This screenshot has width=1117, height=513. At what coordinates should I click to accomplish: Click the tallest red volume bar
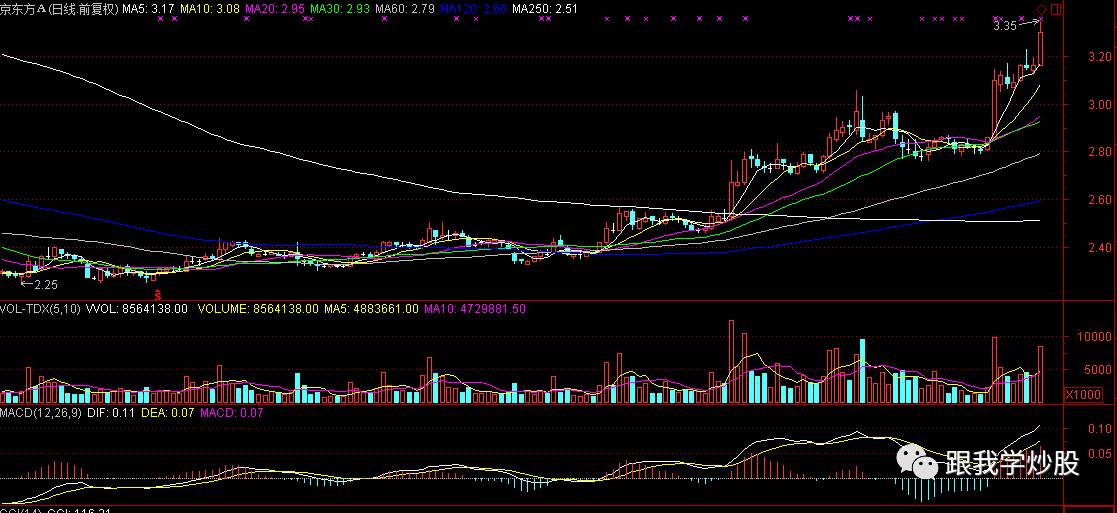[731, 361]
